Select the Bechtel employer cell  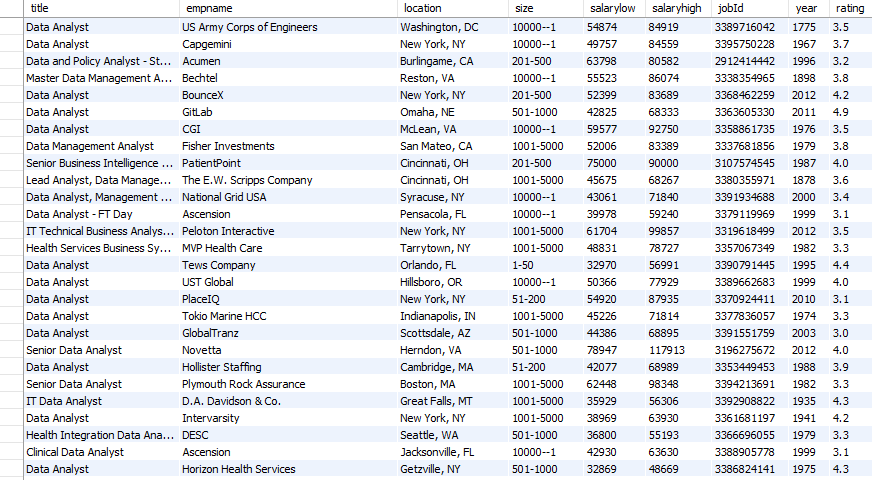coord(288,78)
